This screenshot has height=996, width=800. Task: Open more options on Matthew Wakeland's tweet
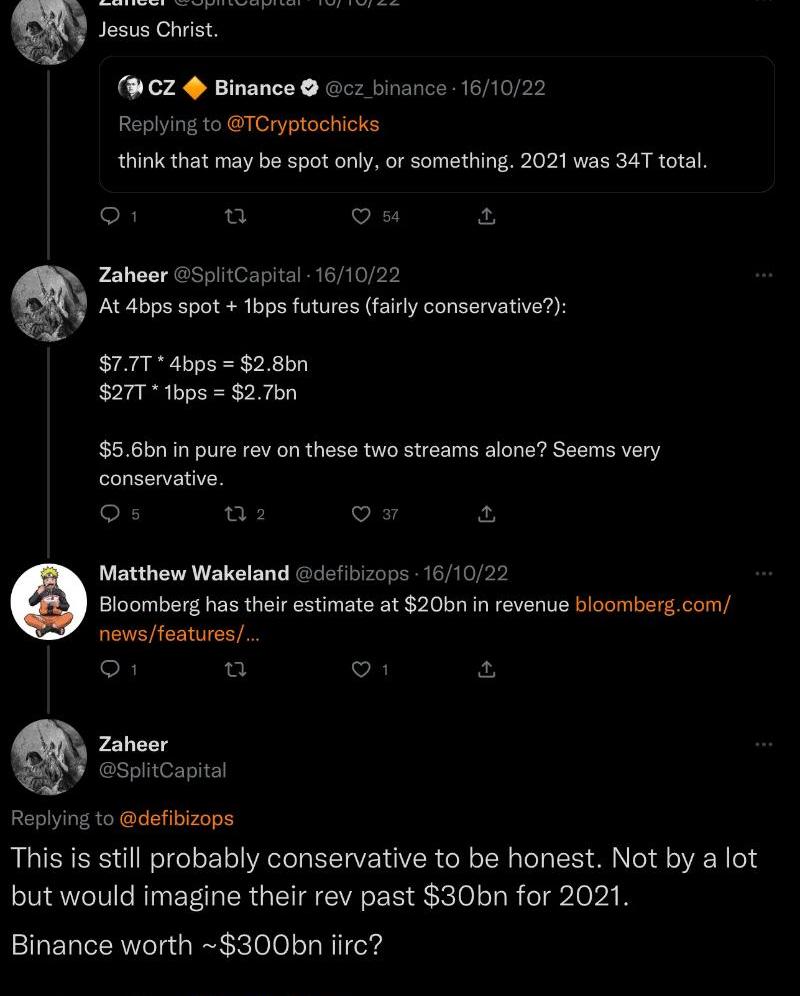pos(764,574)
